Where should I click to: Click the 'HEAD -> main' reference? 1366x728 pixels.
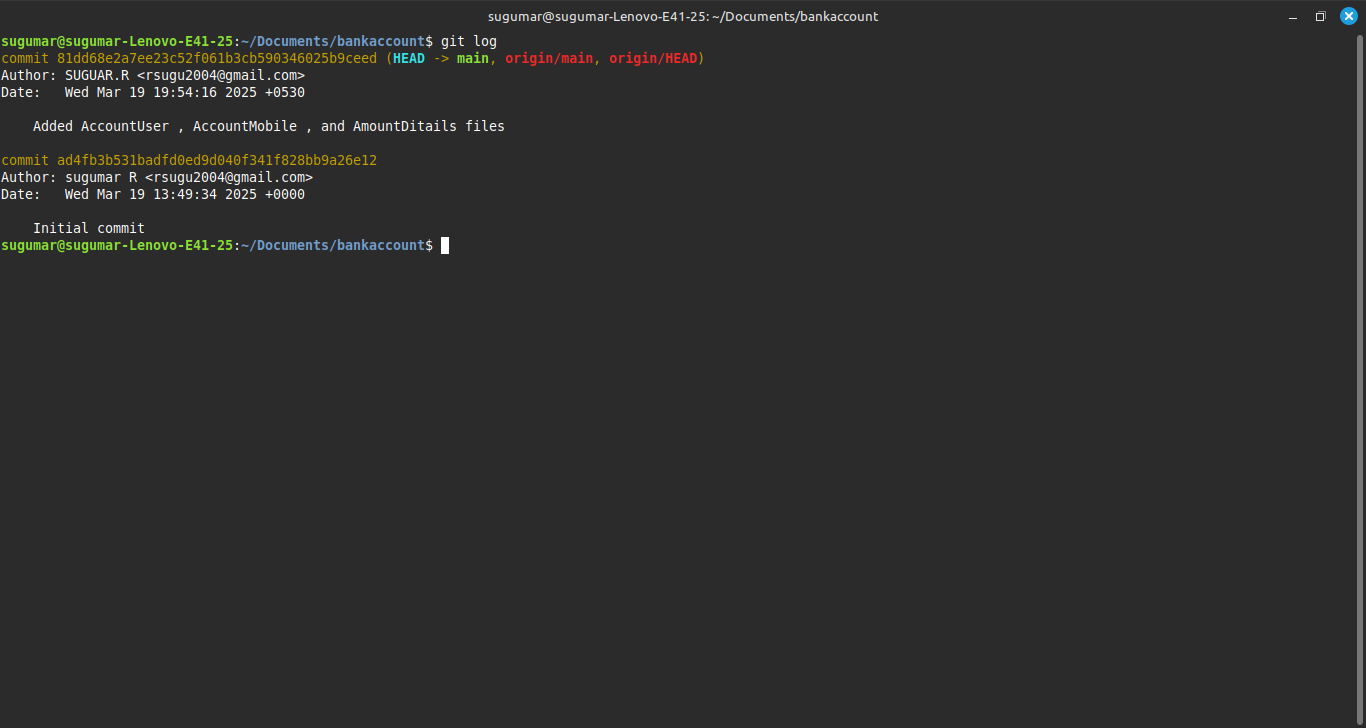(x=441, y=58)
